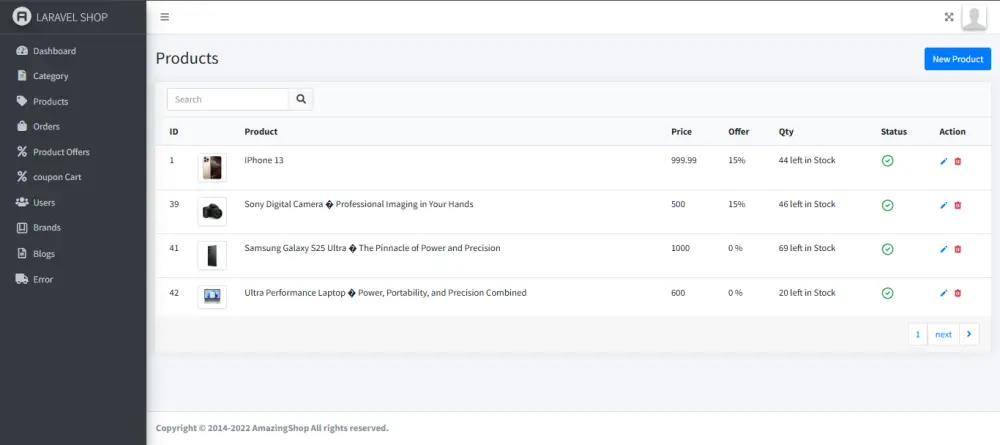Click the Products tag icon

(22, 101)
